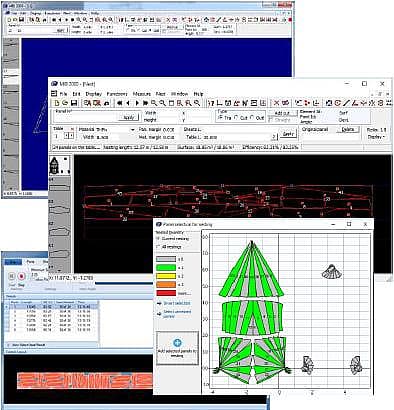The image size is (394, 410).
Task: Open the Functions menu
Action: [117, 94]
